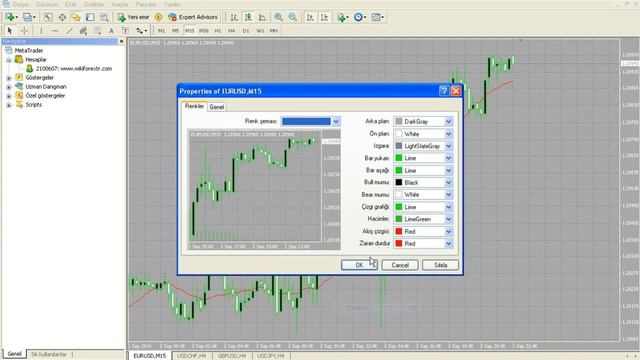Open the Periods clock icon menu
The image size is (640, 360).
360,17
